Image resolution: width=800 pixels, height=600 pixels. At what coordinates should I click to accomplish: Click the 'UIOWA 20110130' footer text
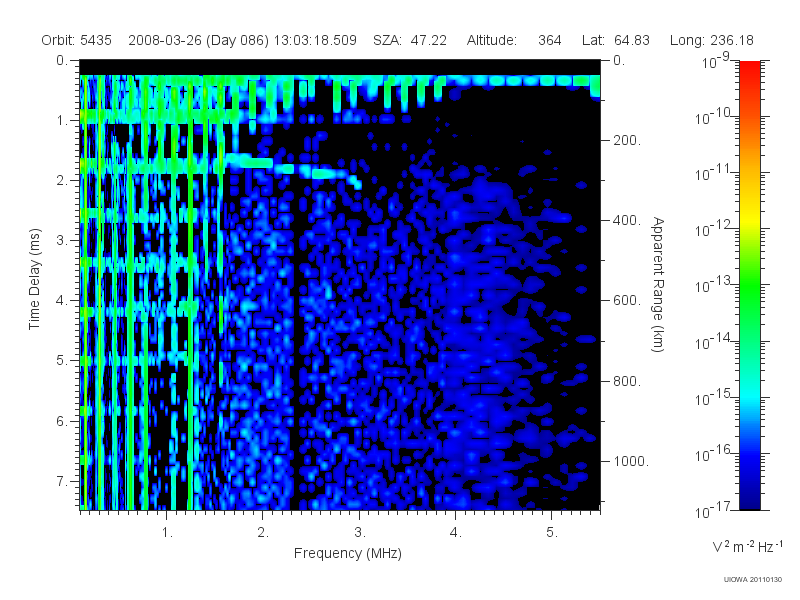coord(753,580)
